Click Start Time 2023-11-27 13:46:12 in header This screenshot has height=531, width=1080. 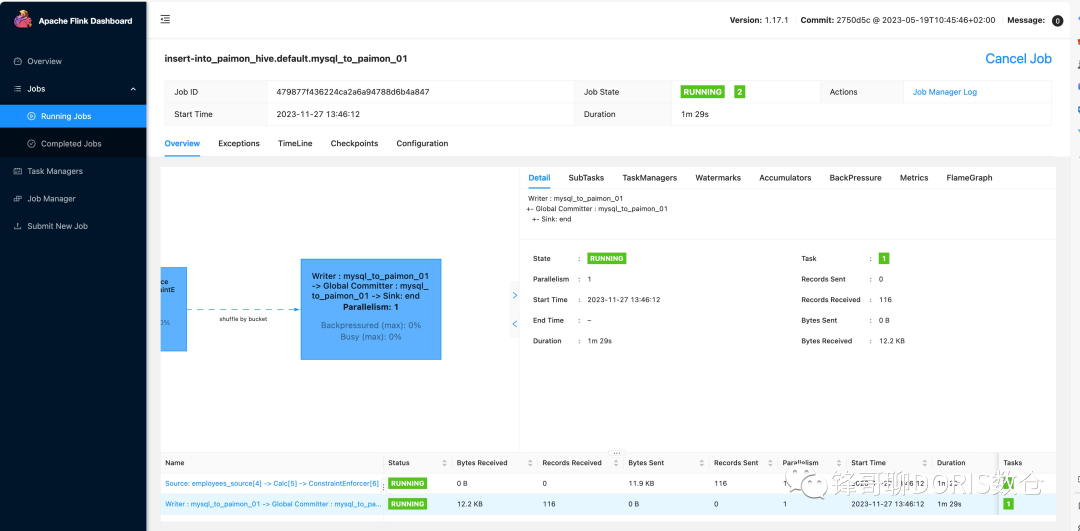click(x=318, y=114)
